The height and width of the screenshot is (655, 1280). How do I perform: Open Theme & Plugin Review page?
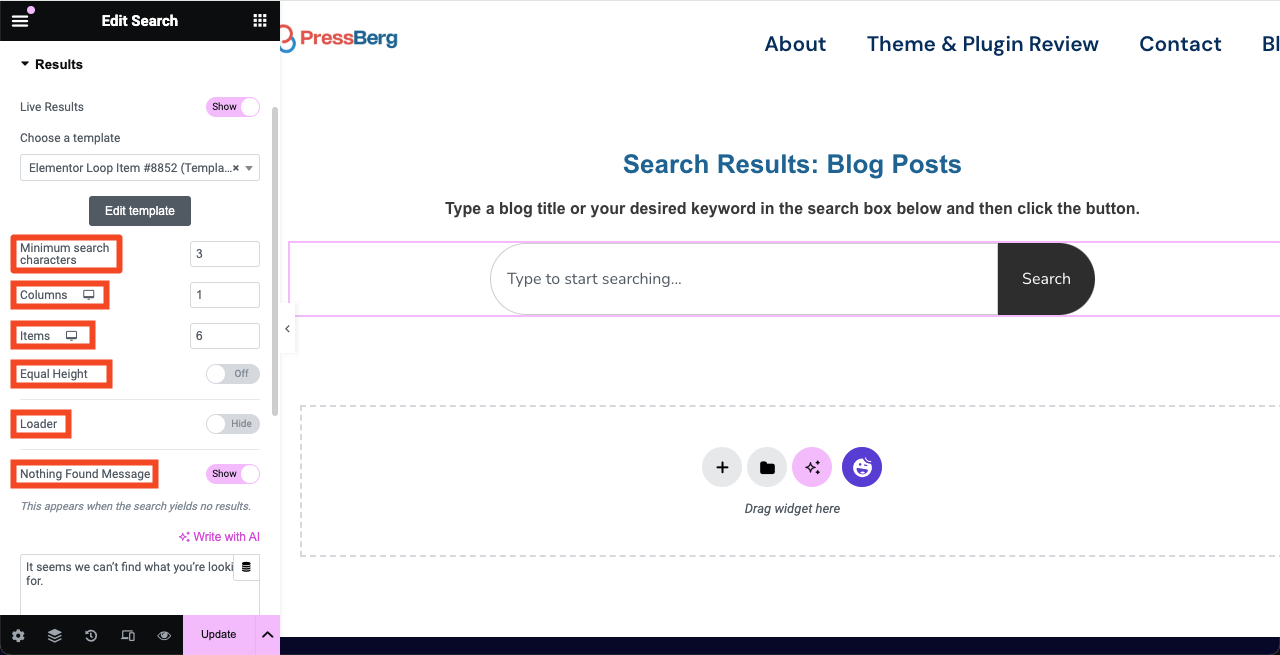click(x=983, y=44)
